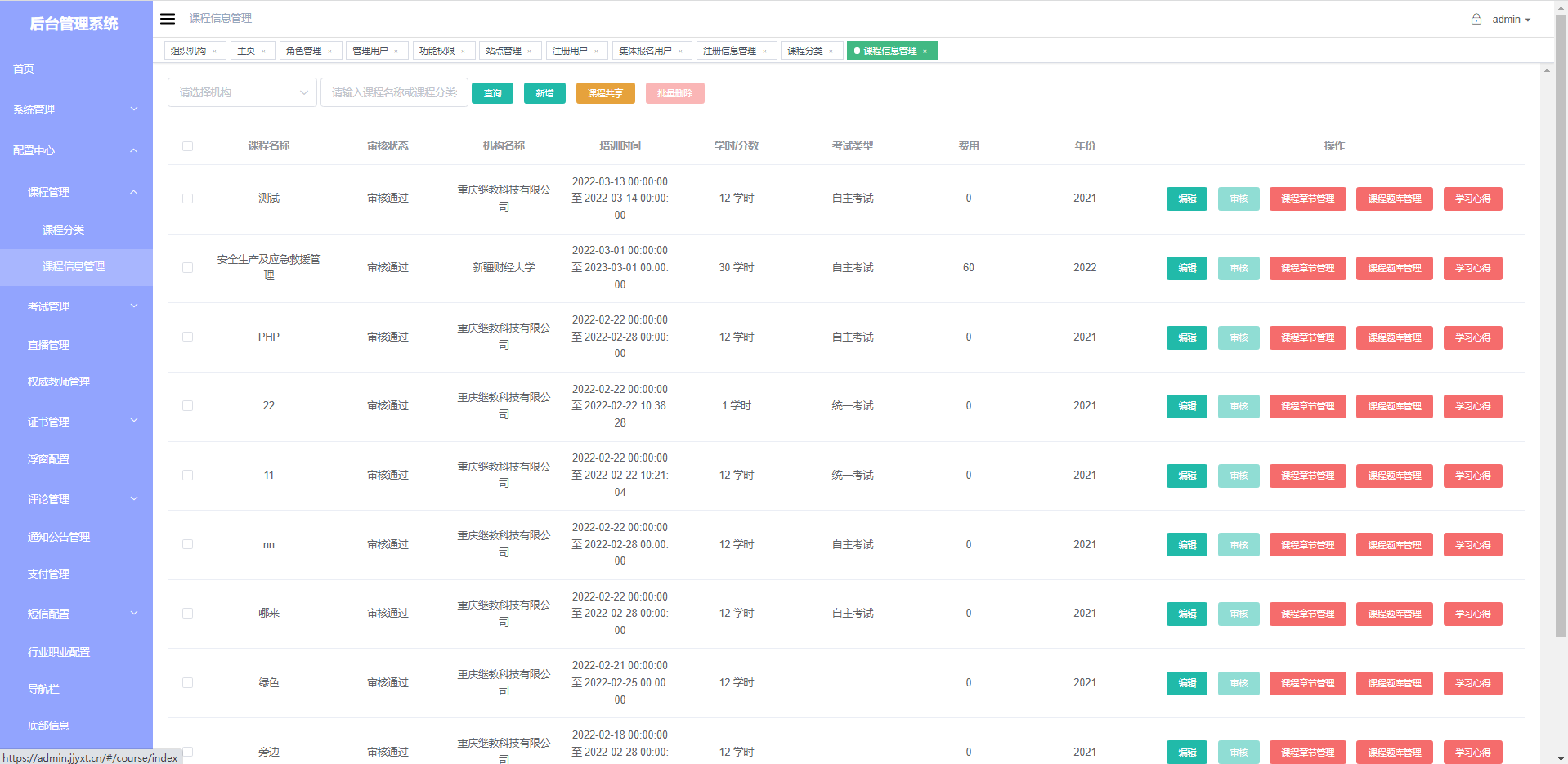1568x764 pixels.
Task: Collapse 课程管理 submenu
Action: point(76,192)
